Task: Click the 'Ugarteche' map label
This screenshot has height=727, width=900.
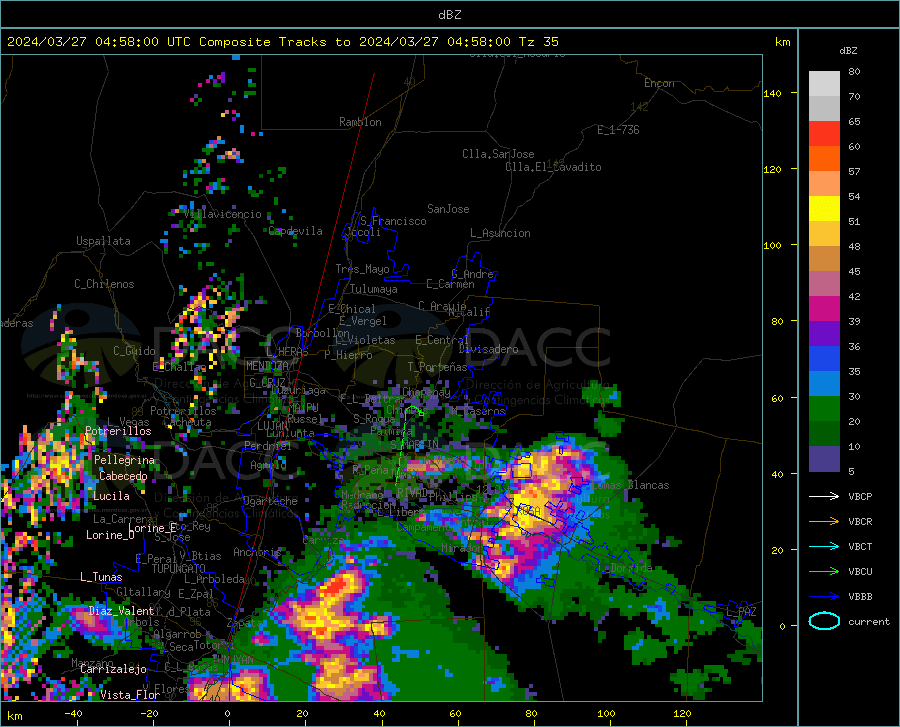Action: point(270,501)
